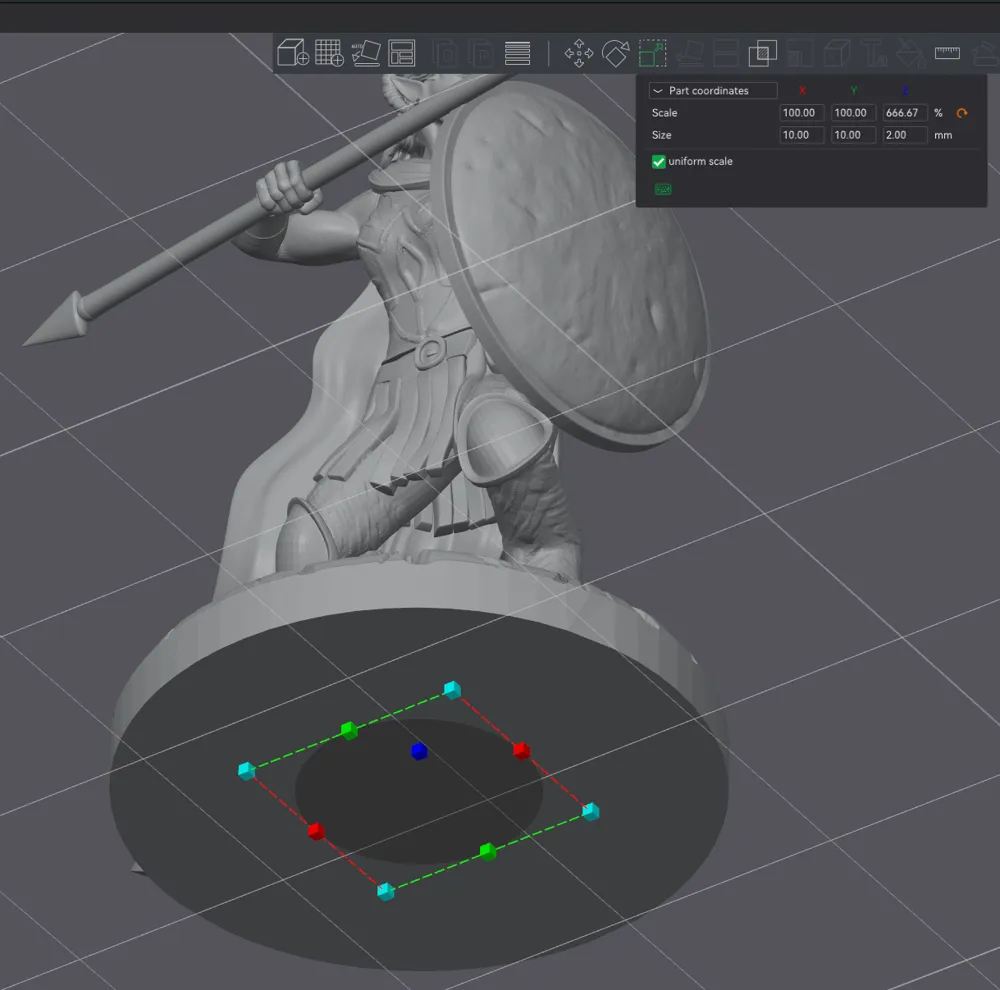Viewport: 1000px width, 990px height.
Task: Click the Scale X percent field
Action: [802, 113]
